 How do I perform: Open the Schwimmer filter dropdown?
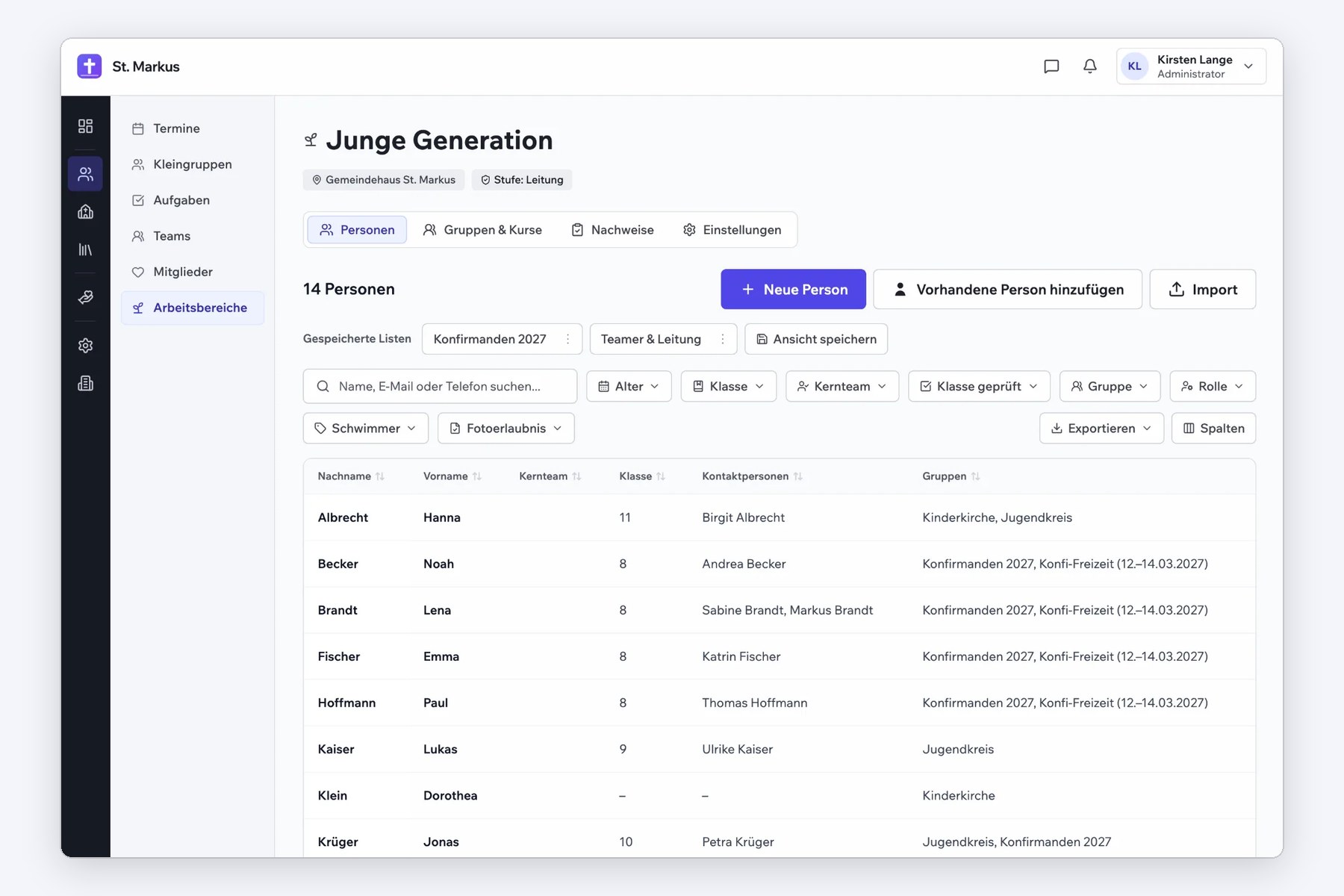366,428
